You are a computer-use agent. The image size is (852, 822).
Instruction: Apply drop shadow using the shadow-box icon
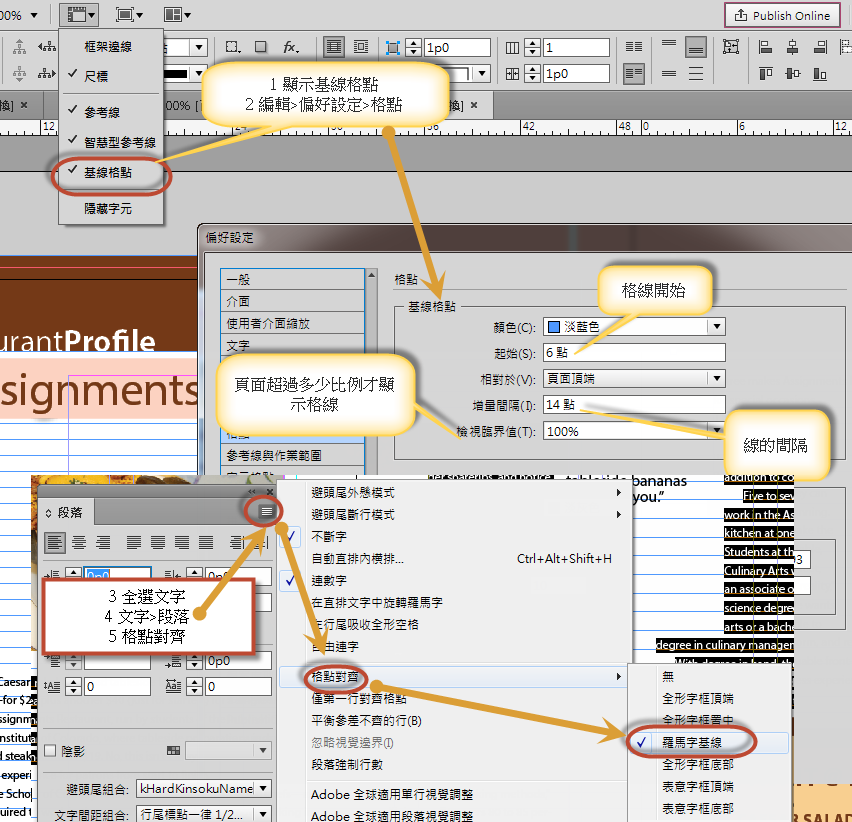[261, 47]
